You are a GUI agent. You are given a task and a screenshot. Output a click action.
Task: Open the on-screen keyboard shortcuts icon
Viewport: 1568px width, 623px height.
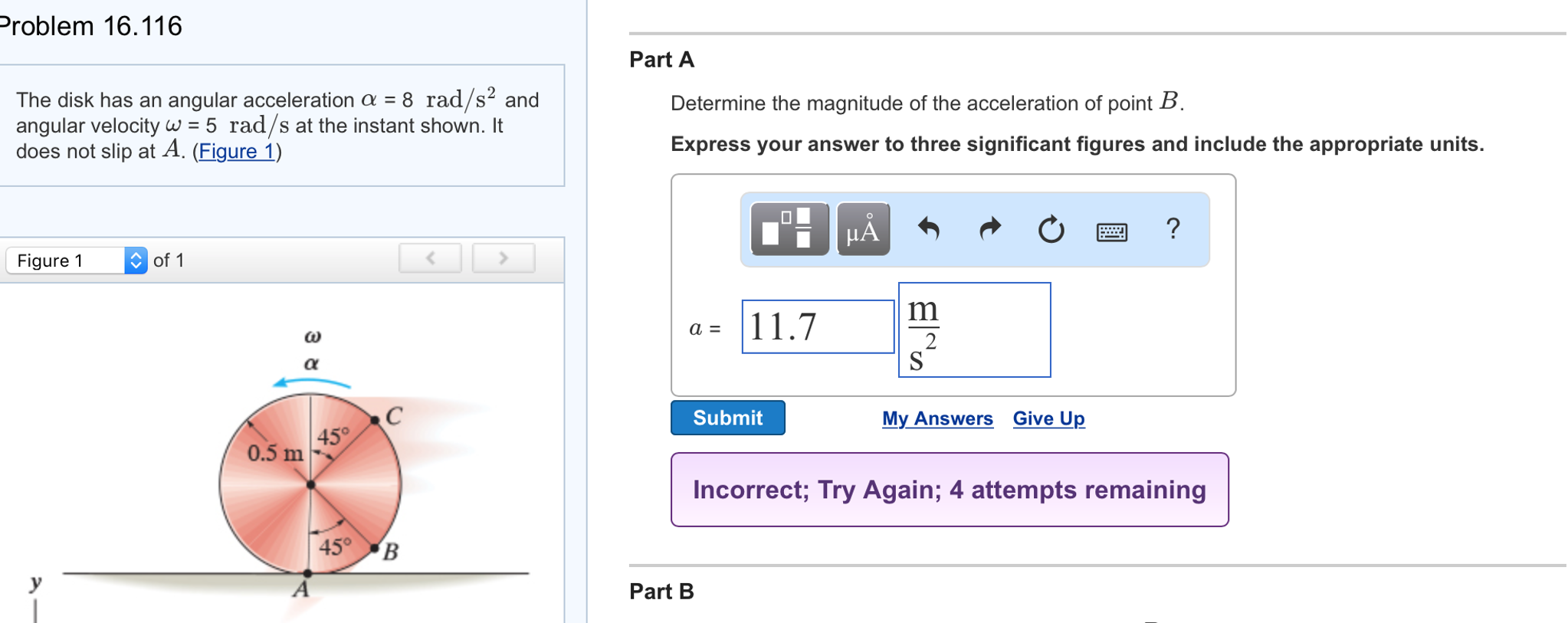coord(1114,230)
